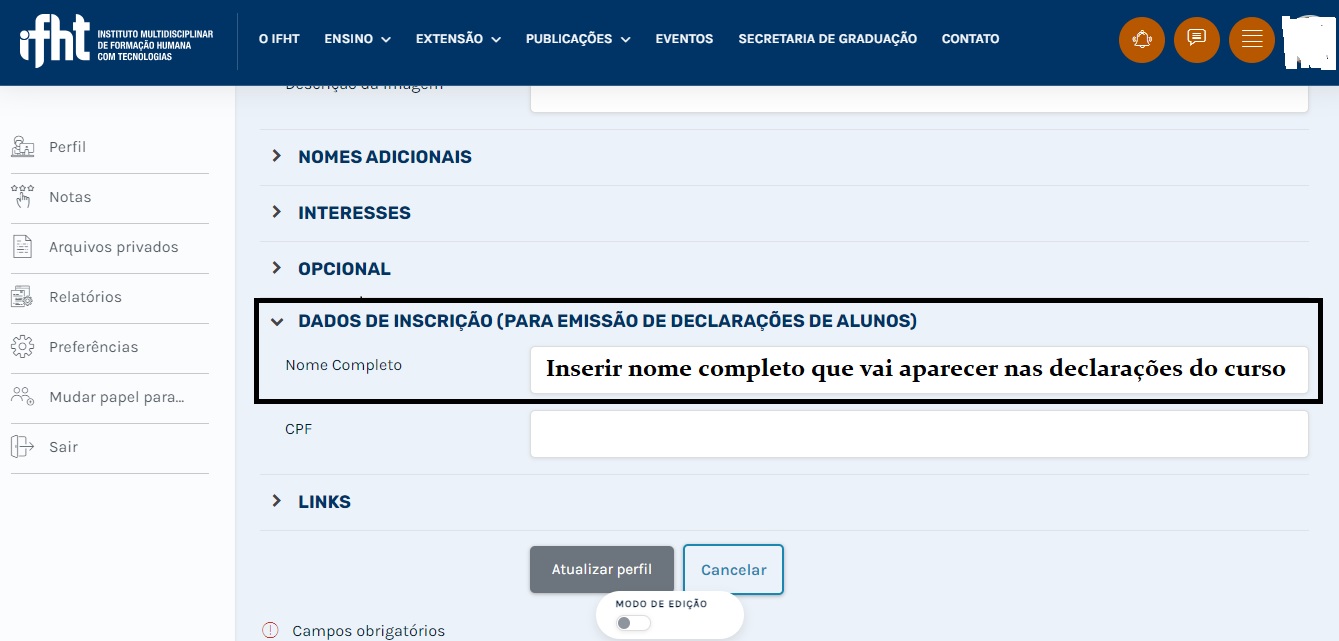This screenshot has width=1339, height=641.
Task: Open the orange hamburger menu icon
Action: [1251, 40]
